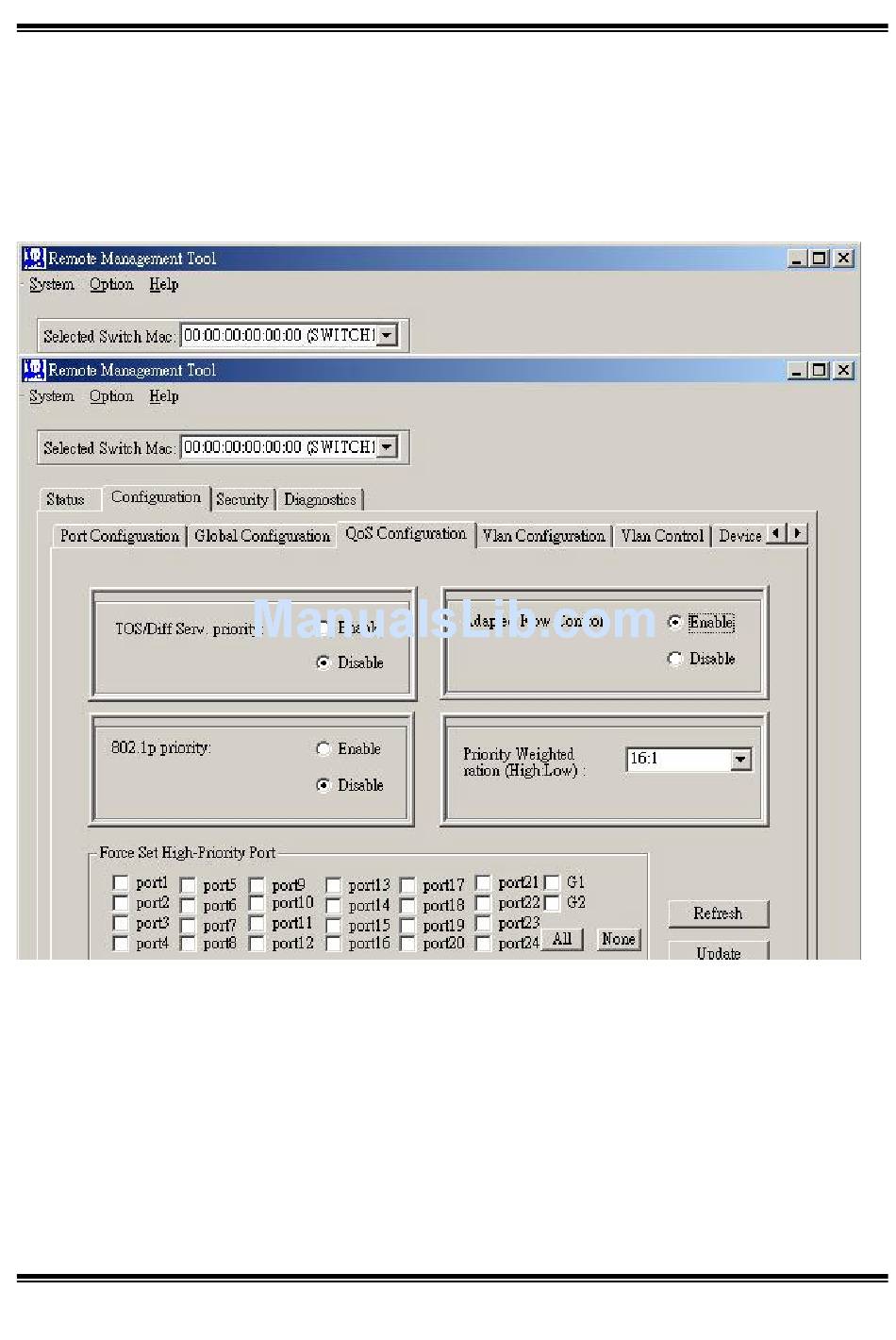The width and height of the screenshot is (896, 1340).
Task: Click the Refresh button
Action: click(x=718, y=913)
